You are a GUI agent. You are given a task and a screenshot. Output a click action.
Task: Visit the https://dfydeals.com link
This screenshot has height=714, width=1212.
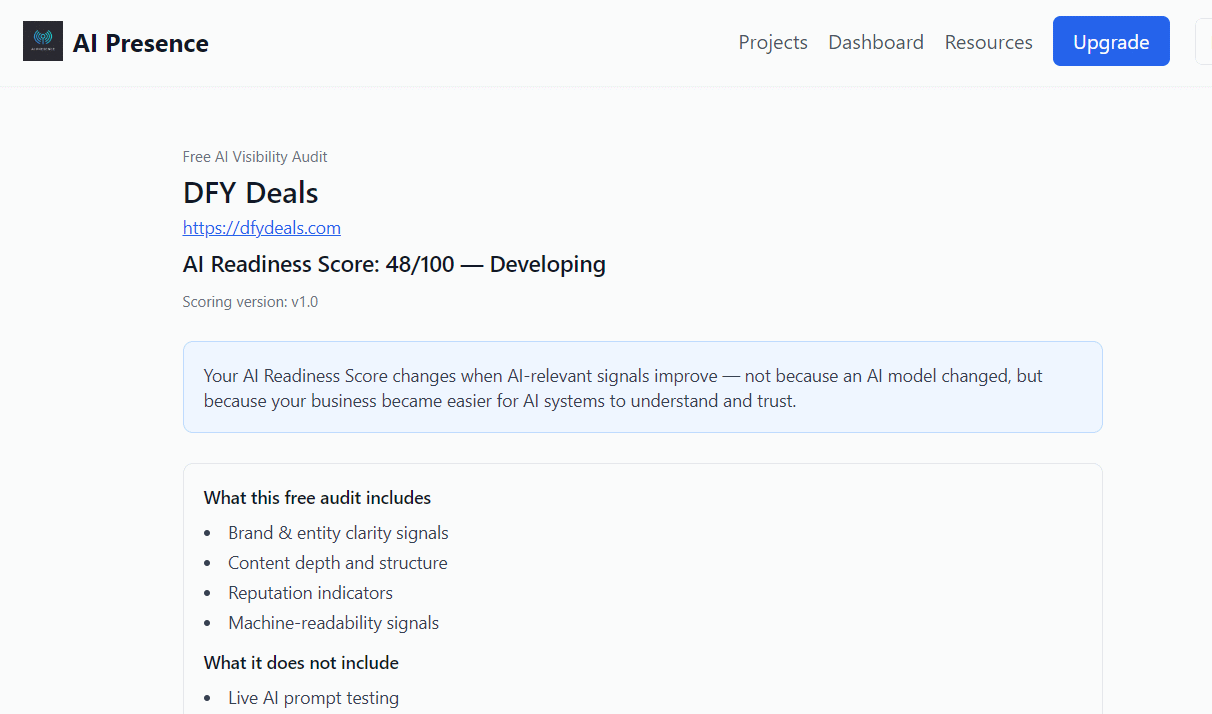(261, 227)
